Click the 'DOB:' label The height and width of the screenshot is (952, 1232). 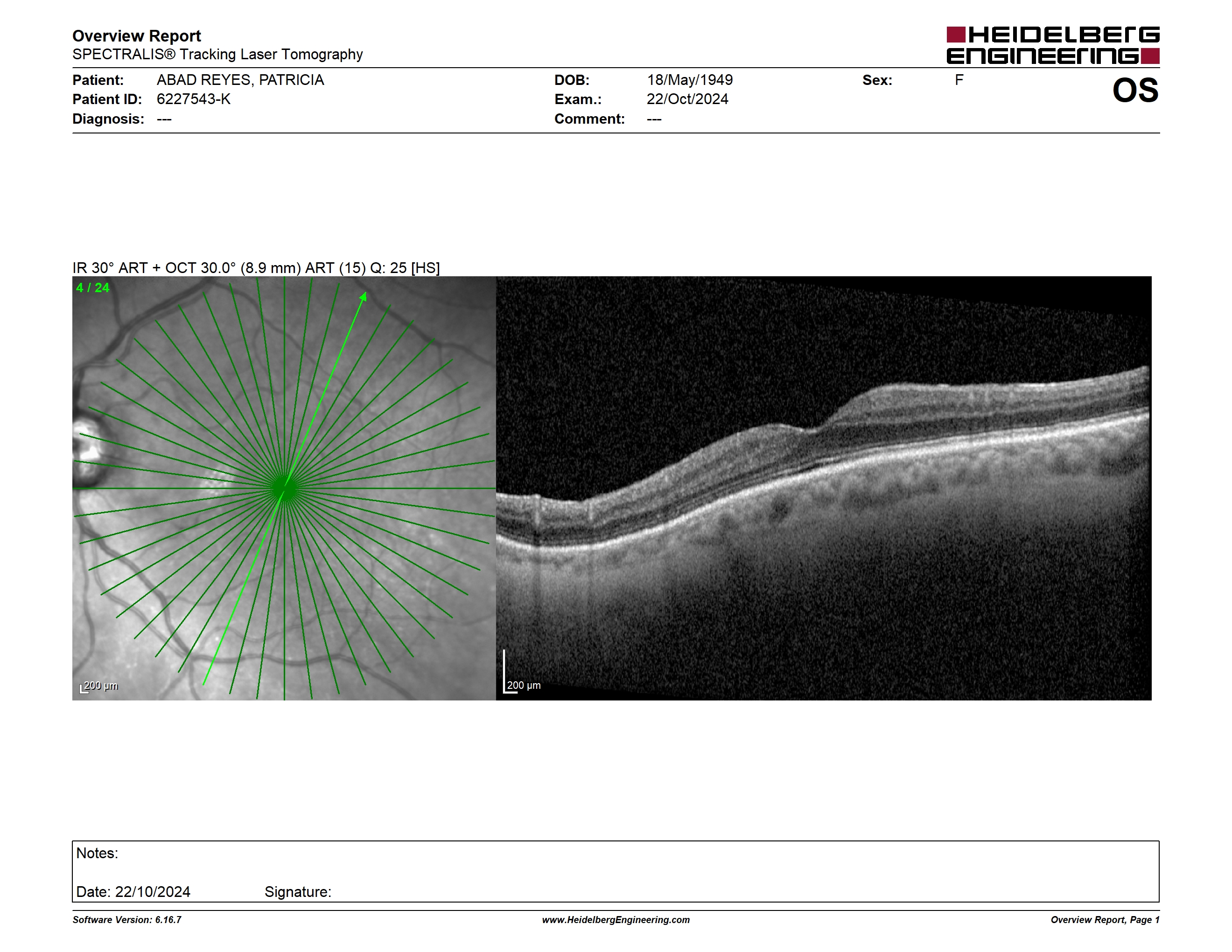click(572, 80)
